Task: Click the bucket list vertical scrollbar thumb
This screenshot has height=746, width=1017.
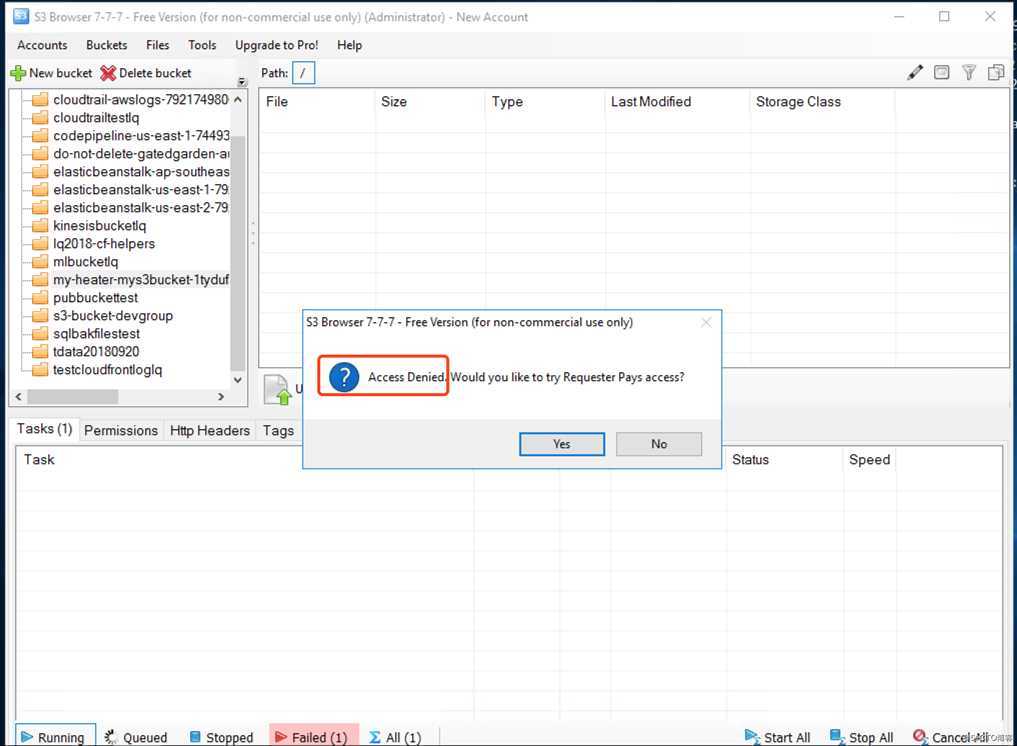Action: 238,253
